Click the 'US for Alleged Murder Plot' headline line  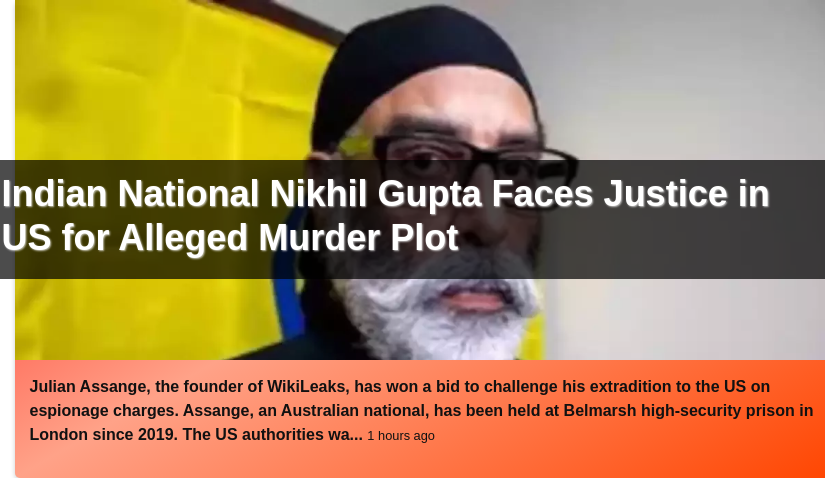(230, 237)
